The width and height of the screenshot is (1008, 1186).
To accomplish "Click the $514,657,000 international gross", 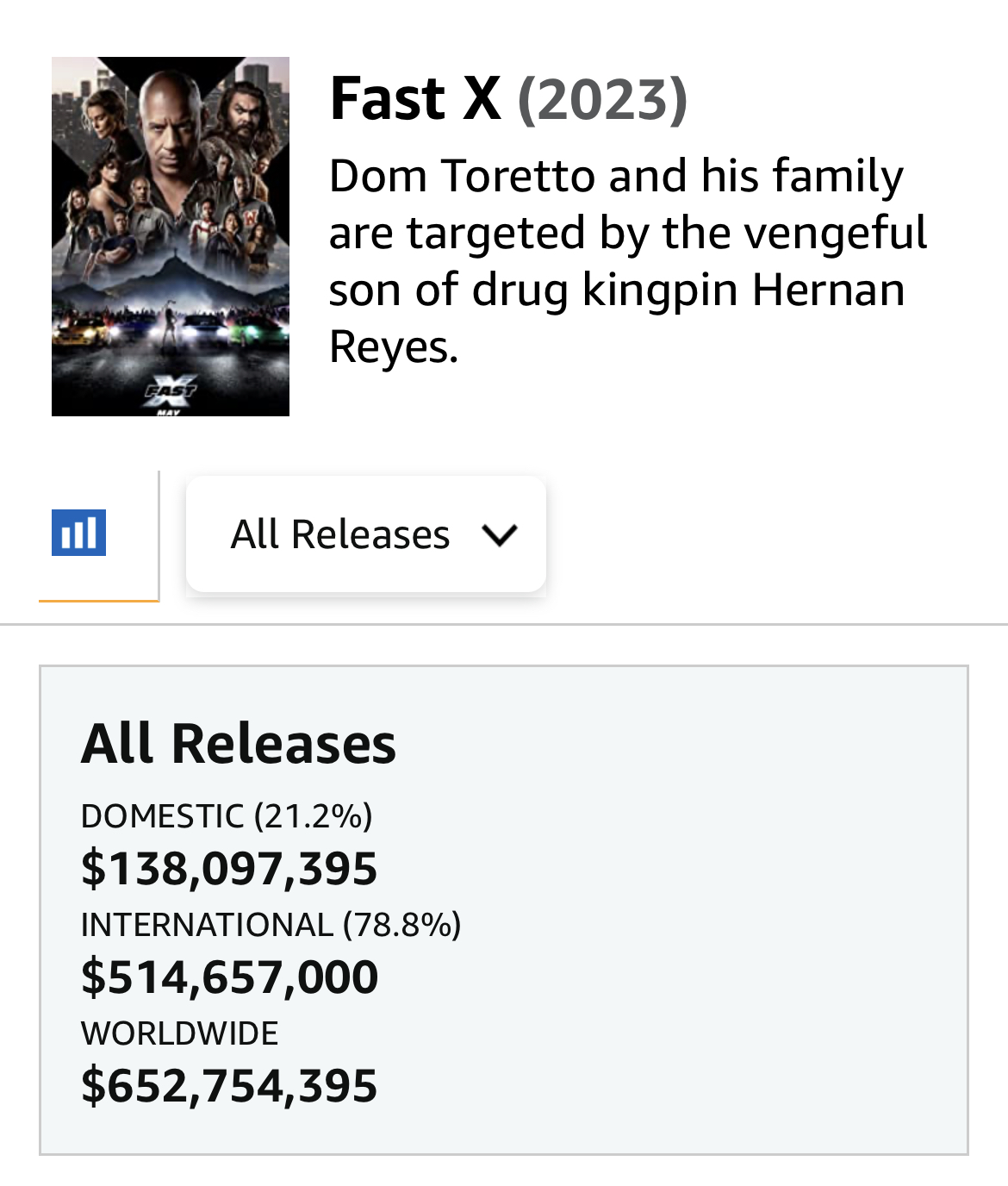I will [x=229, y=977].
